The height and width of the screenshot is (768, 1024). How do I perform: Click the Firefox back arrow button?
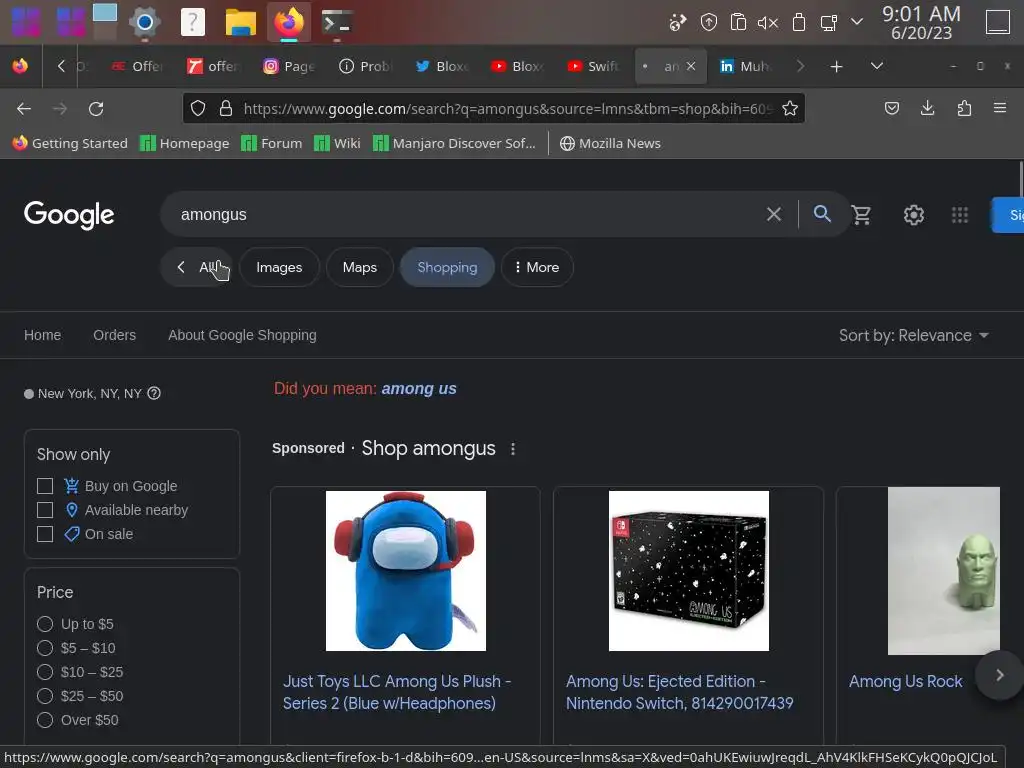pos(24,108)
